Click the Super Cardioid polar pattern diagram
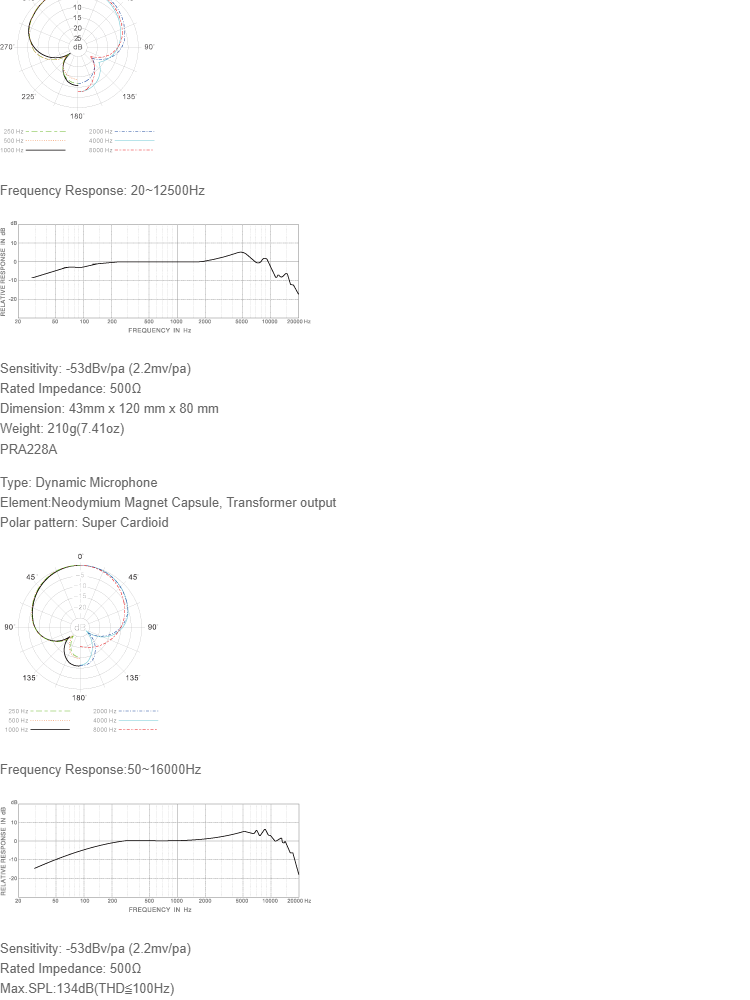 point(80,643)
